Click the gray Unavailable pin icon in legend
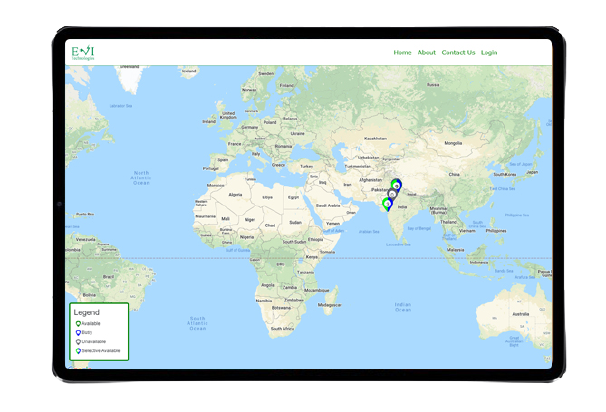This screenshot has height=412, width=606. [x=77, y=342]
